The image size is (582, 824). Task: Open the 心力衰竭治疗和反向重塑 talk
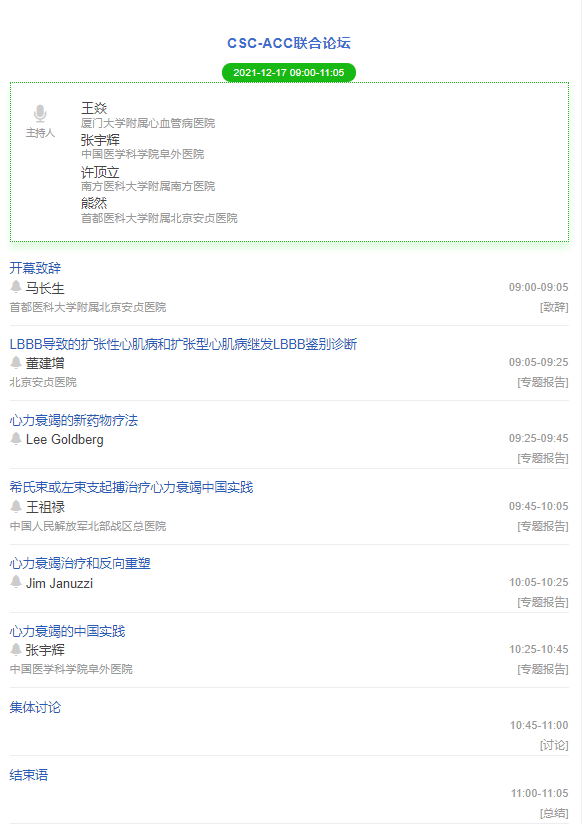80,563
